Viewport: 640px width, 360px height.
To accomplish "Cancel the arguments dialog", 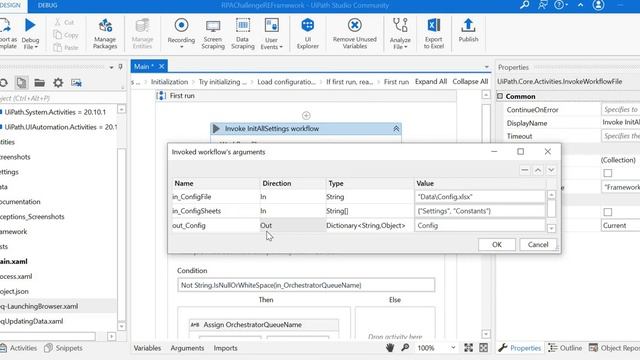I will tap(538, 244).
